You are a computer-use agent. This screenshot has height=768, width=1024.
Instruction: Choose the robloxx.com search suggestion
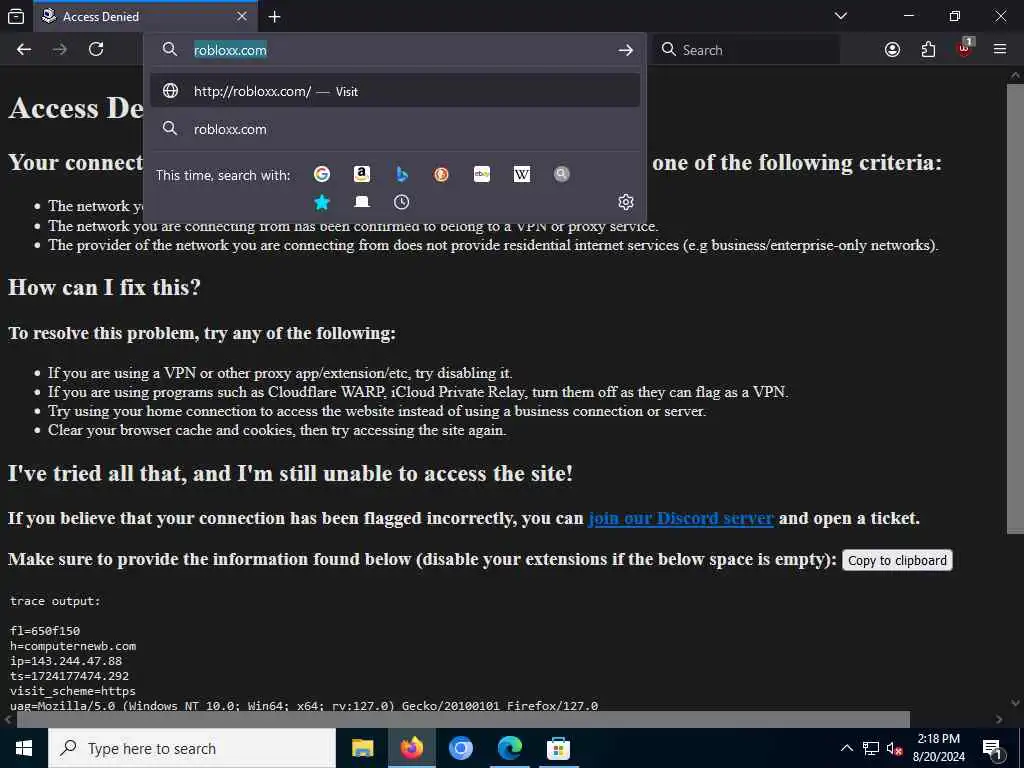[395, 129]
